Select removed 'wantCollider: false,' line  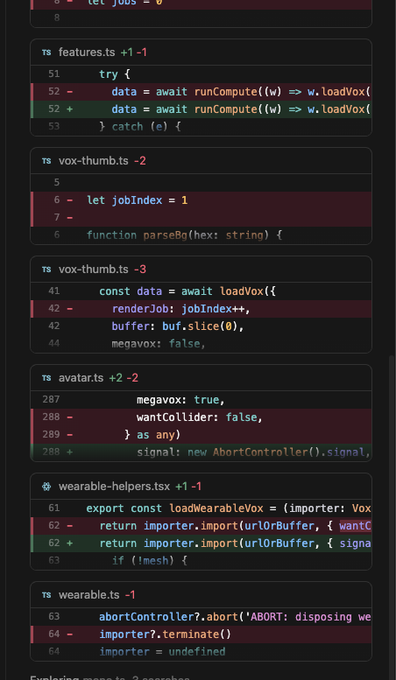[201, 417]
